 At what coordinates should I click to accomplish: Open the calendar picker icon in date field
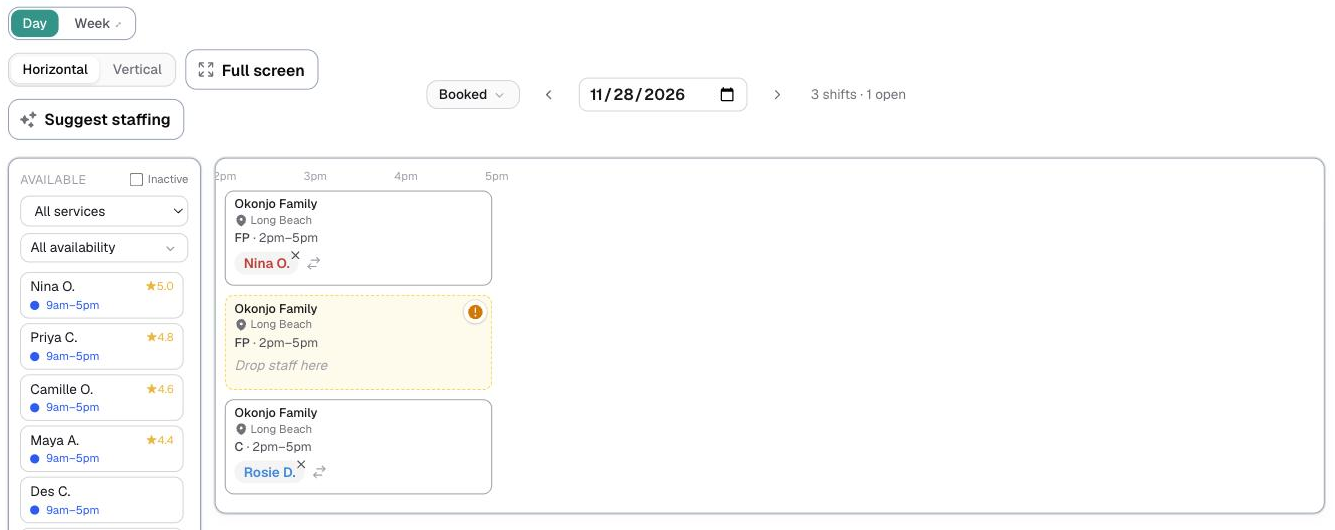pos(727,94)
